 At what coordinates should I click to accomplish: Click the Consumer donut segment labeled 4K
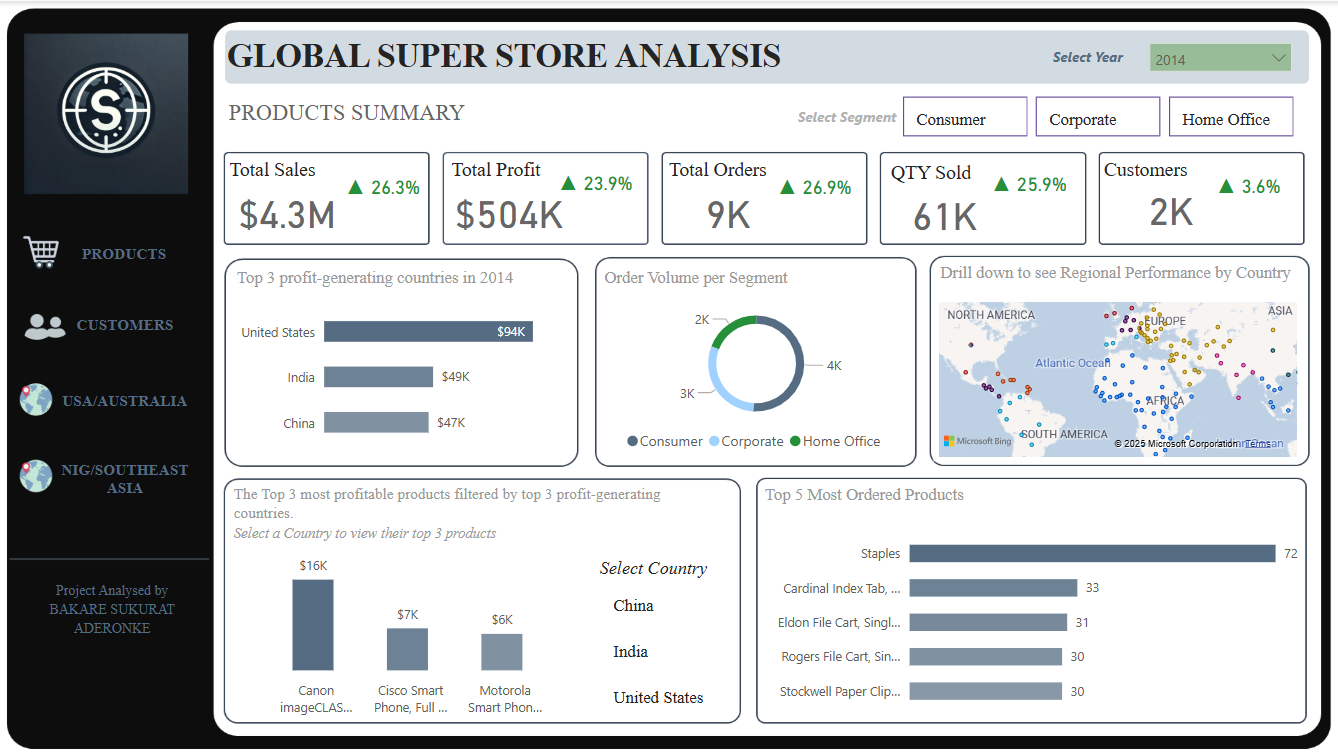[797, 364]
